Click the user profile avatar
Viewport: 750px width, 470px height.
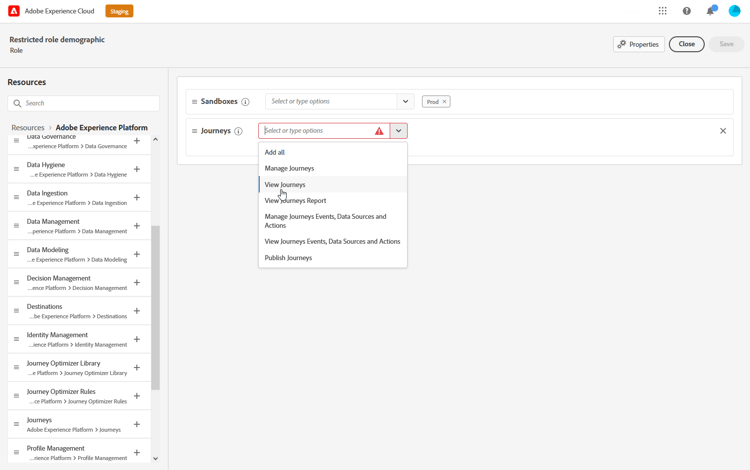point(734,11)
